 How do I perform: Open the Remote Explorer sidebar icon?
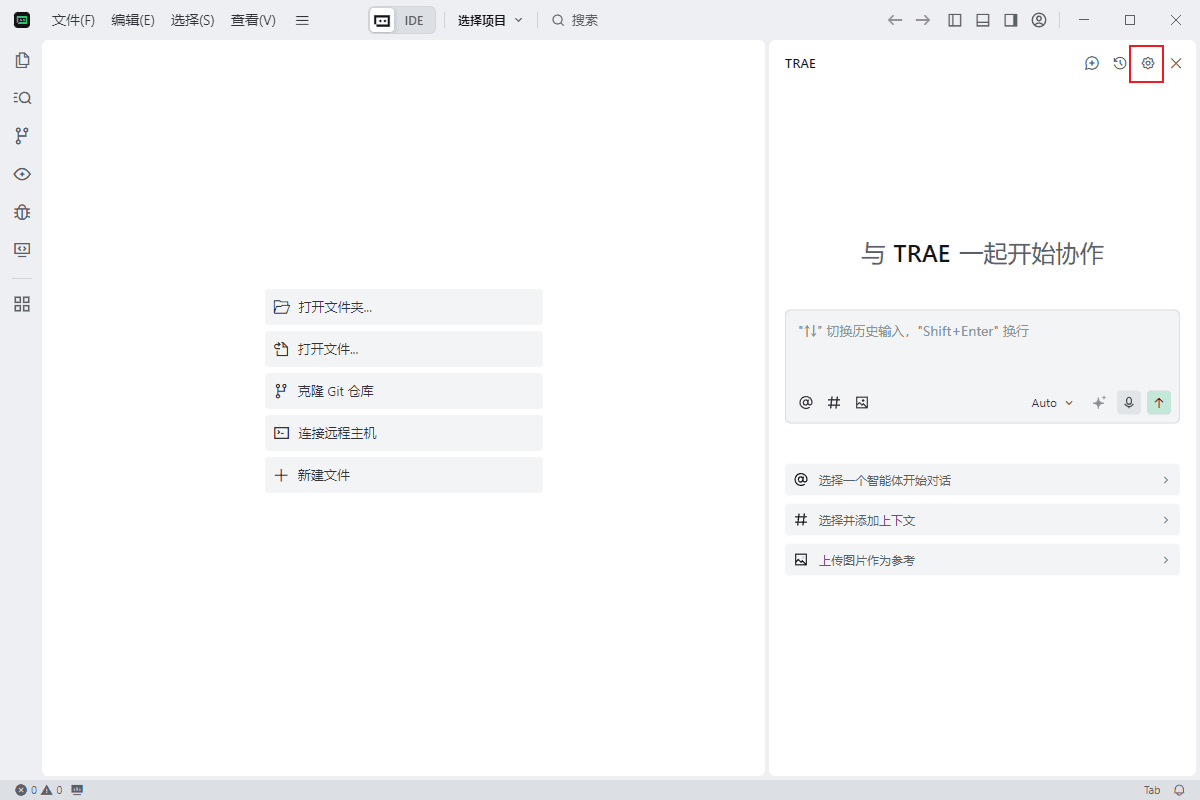tap(22, 249)
